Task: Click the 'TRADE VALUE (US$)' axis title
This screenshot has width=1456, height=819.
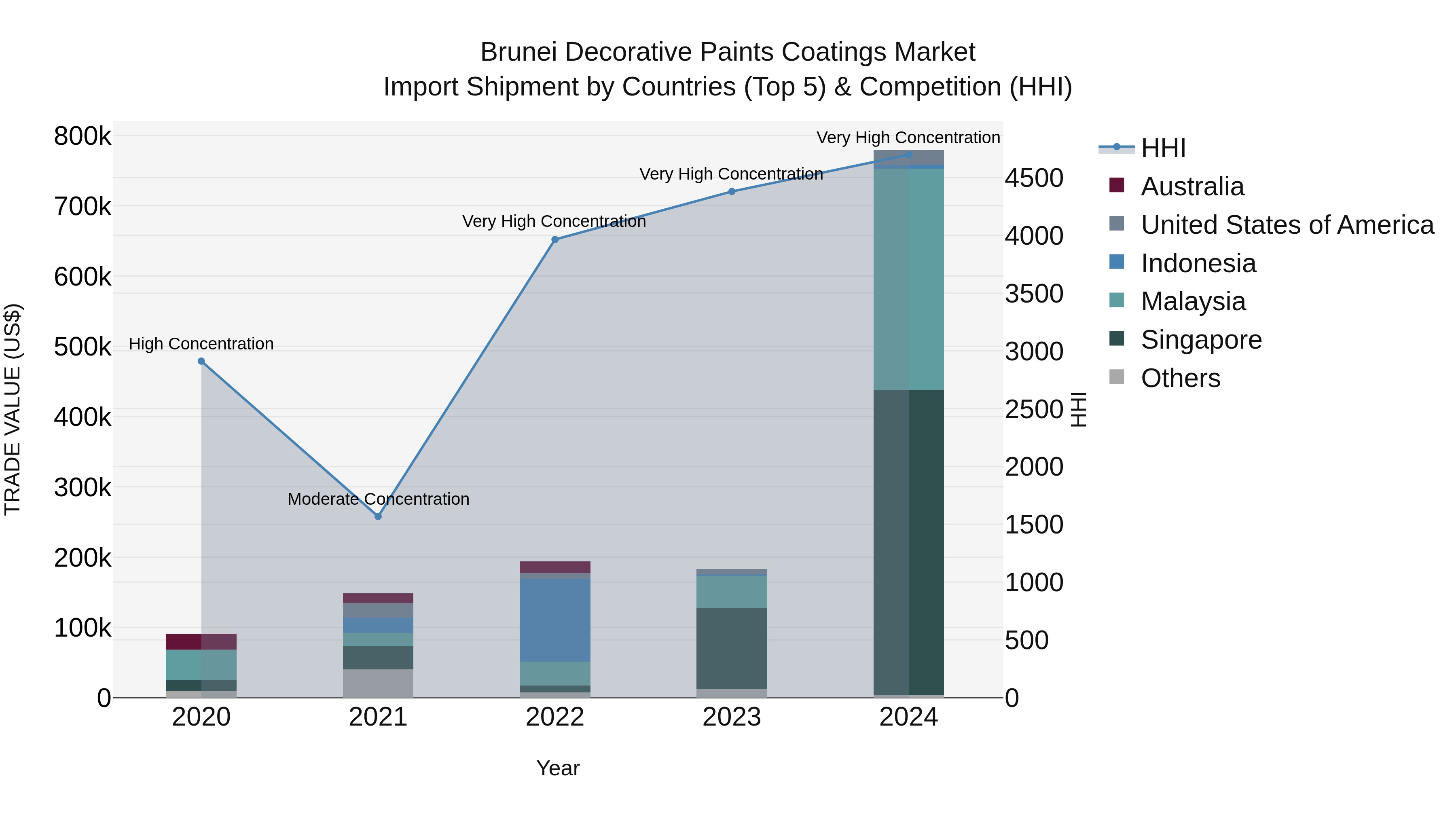Action: coord(13,409)
